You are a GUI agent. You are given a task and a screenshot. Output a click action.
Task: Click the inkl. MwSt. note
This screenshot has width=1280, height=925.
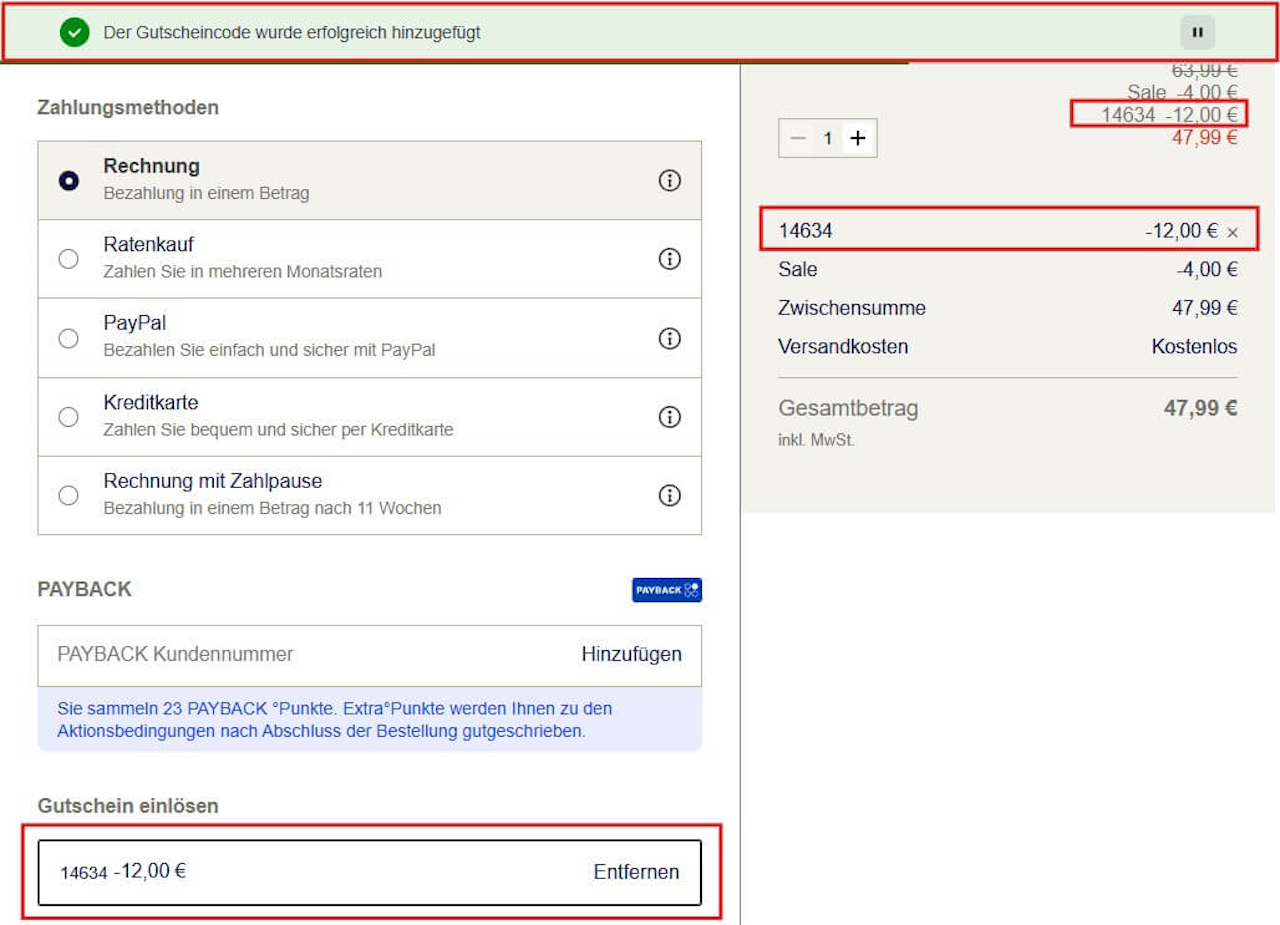[x=816, y=440]
